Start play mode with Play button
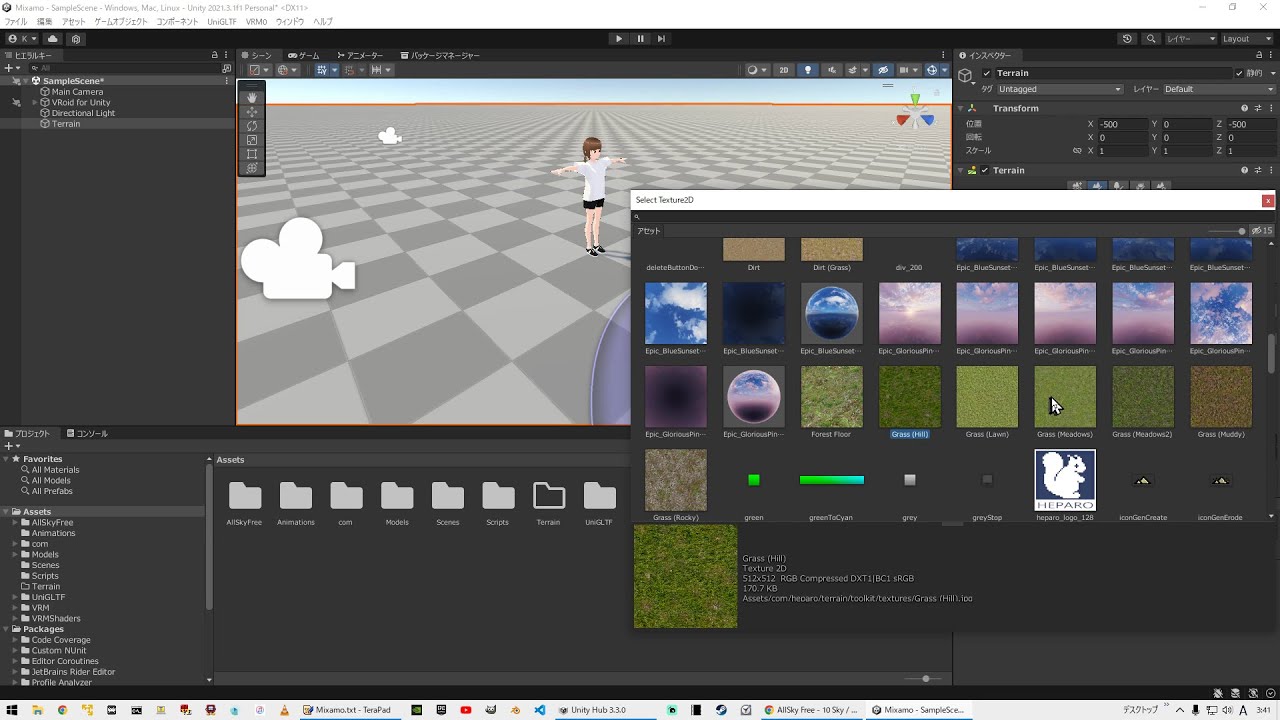Image resolution: width=1280 pixels, height=720 pixels. (x=619, y=39)
